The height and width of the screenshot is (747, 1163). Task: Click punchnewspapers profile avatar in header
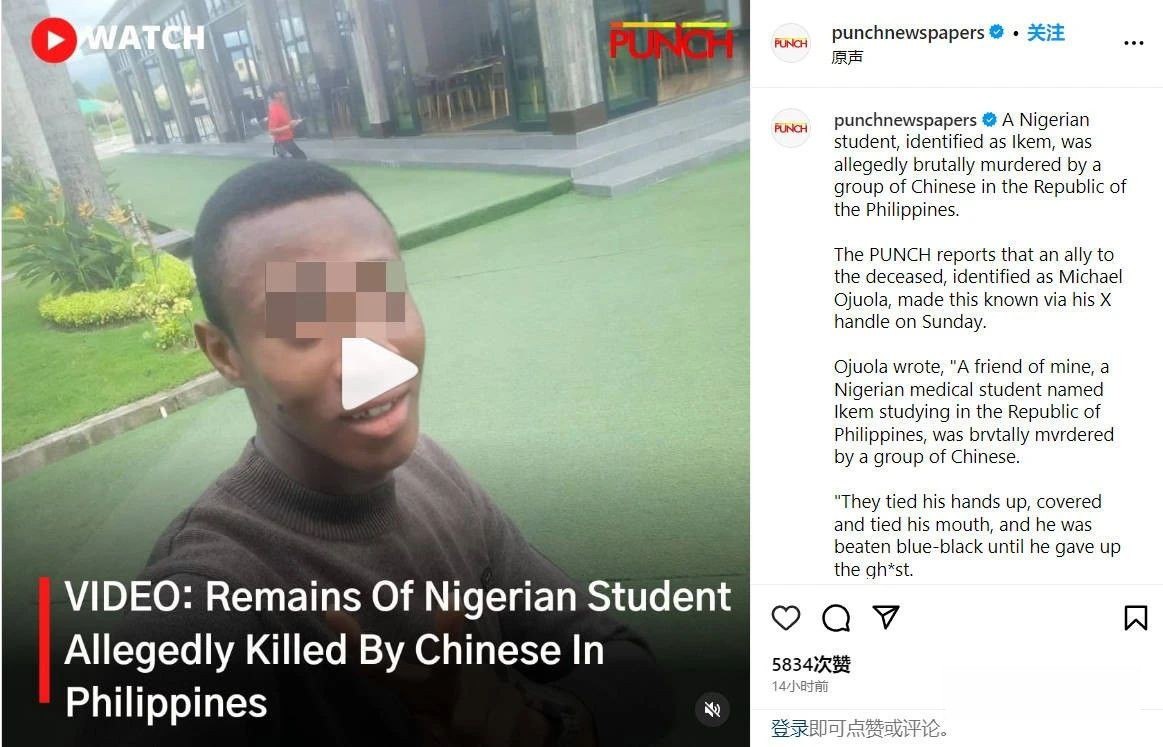pyautogui.click(x=791, y=43)
